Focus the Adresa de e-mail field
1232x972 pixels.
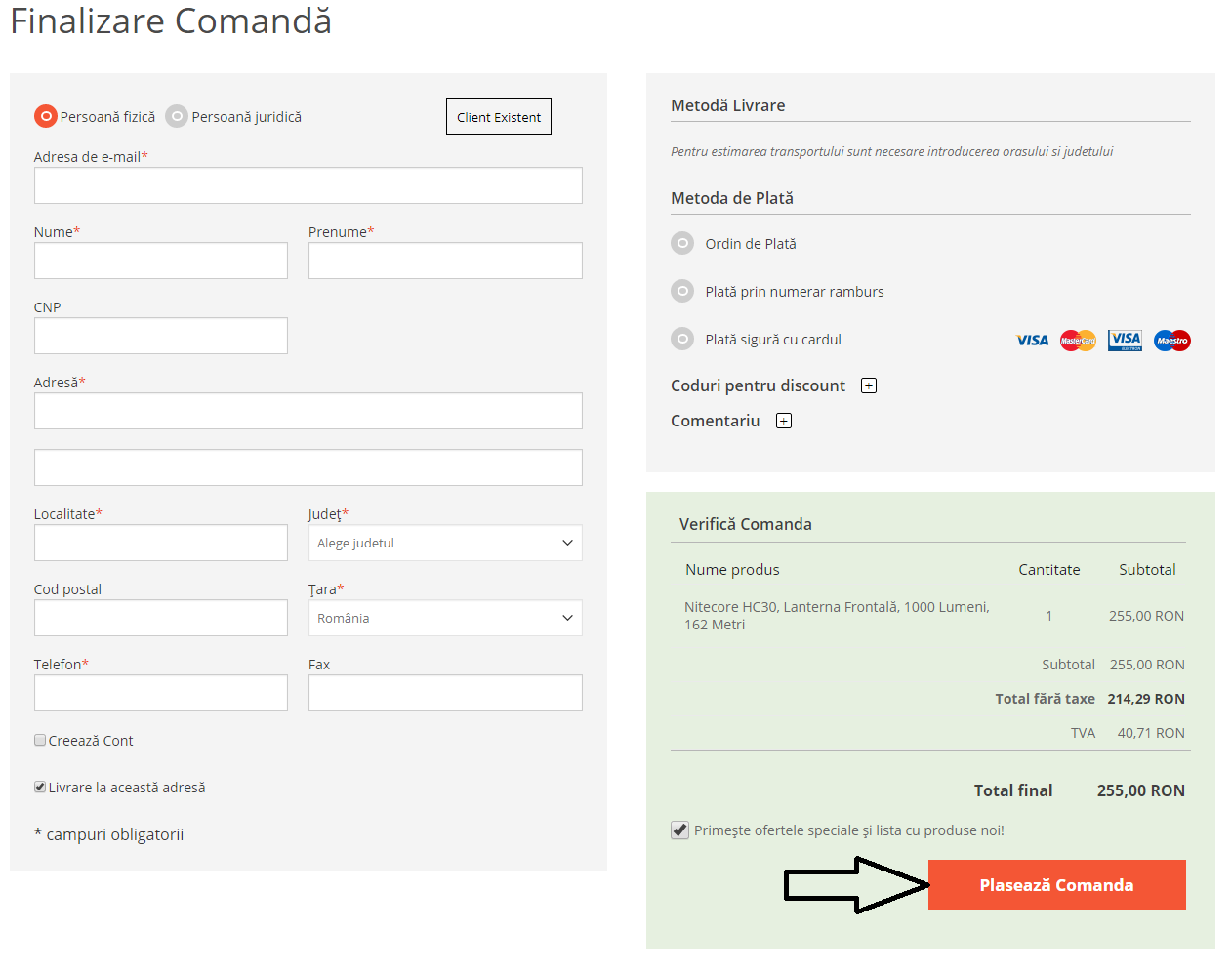point(308,186)
